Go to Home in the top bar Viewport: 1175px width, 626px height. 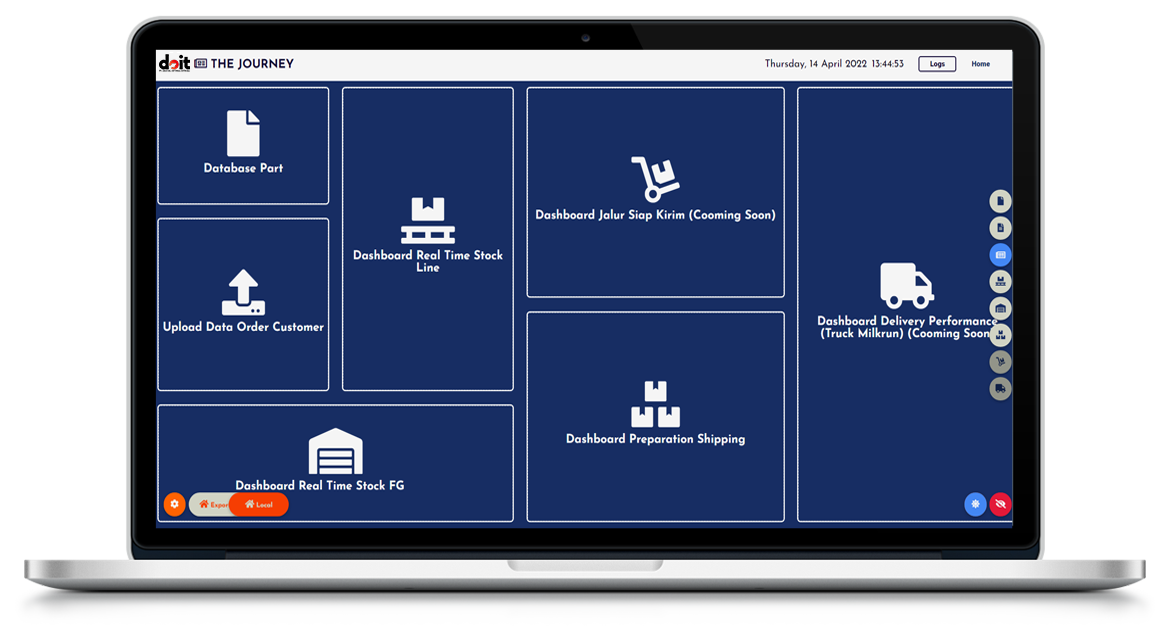(980, 64)
